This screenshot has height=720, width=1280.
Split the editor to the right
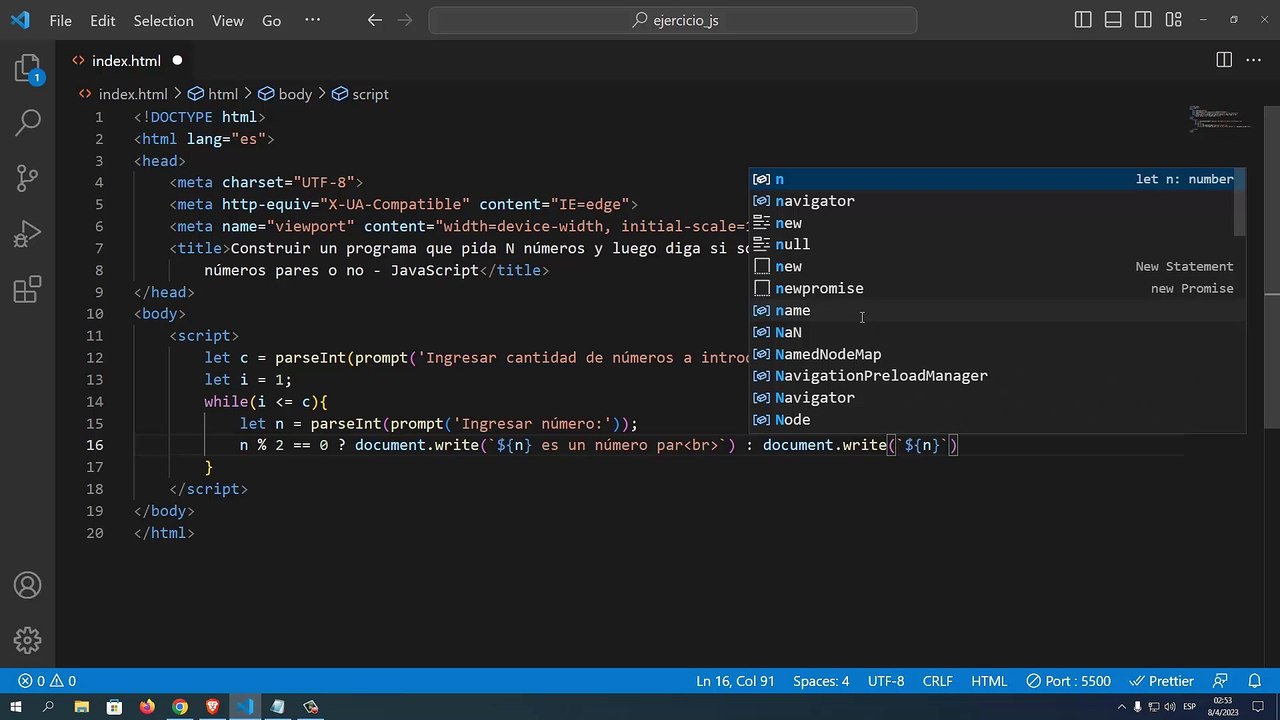pyautogui.click(x=1224, y=60)
